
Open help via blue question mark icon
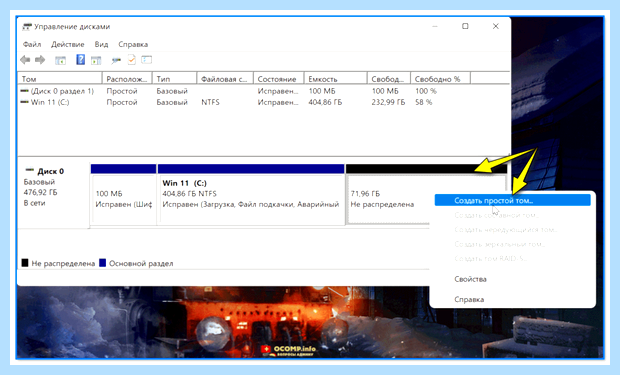tap(80, 60)
